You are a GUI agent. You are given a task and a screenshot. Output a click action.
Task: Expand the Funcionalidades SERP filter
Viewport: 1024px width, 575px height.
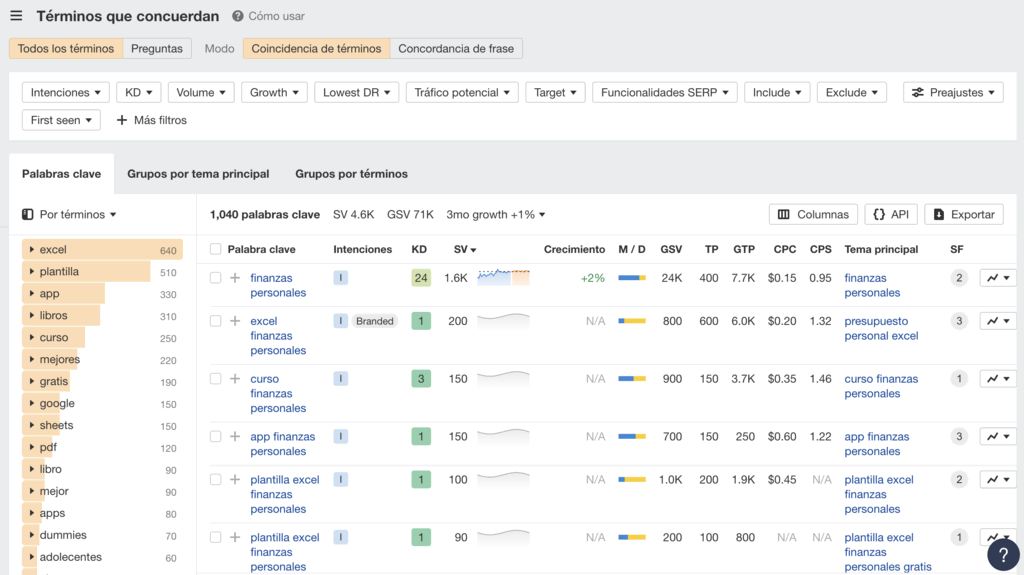click(664, 92)
